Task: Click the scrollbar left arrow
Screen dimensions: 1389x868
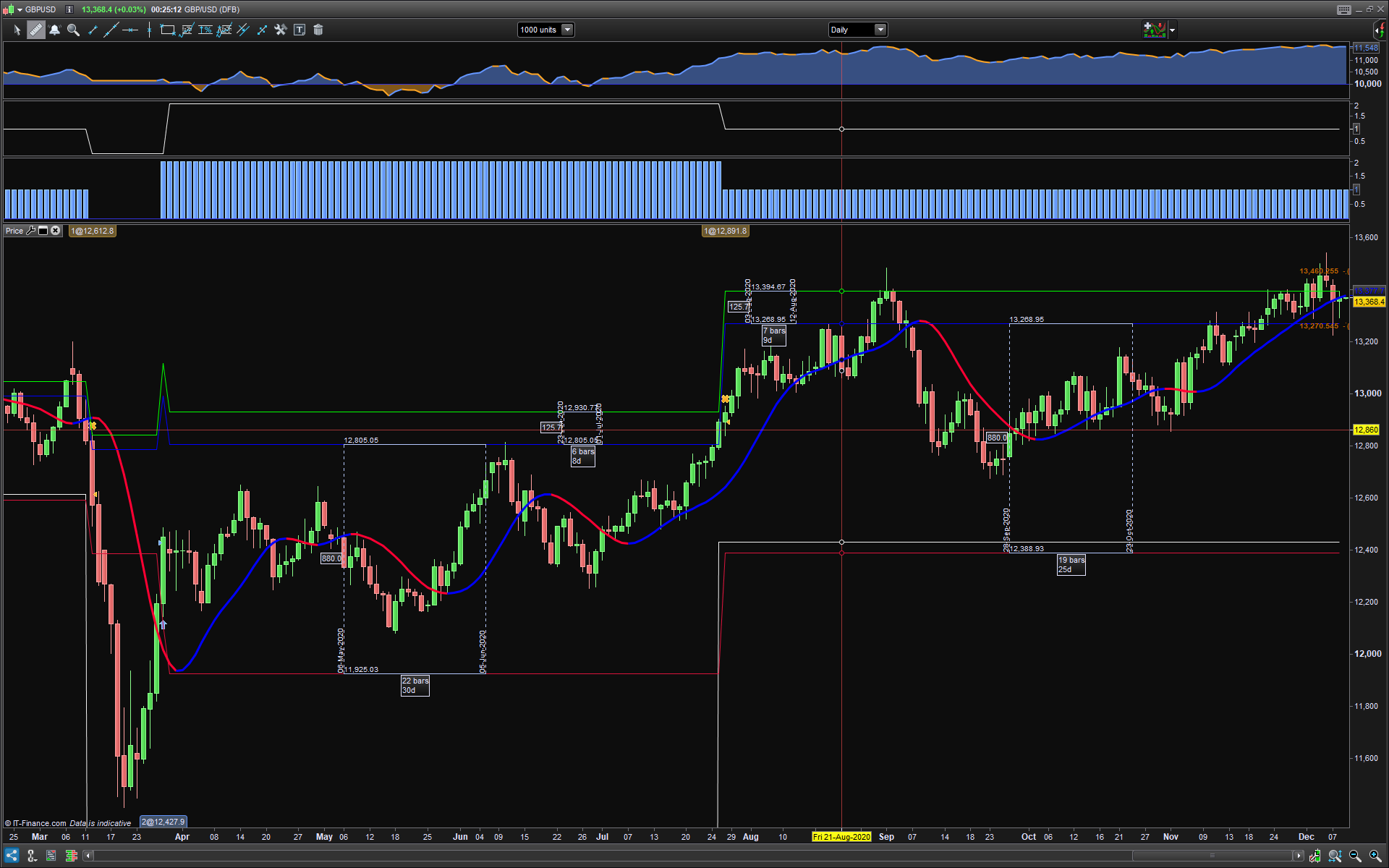Action: click(88, 856)
